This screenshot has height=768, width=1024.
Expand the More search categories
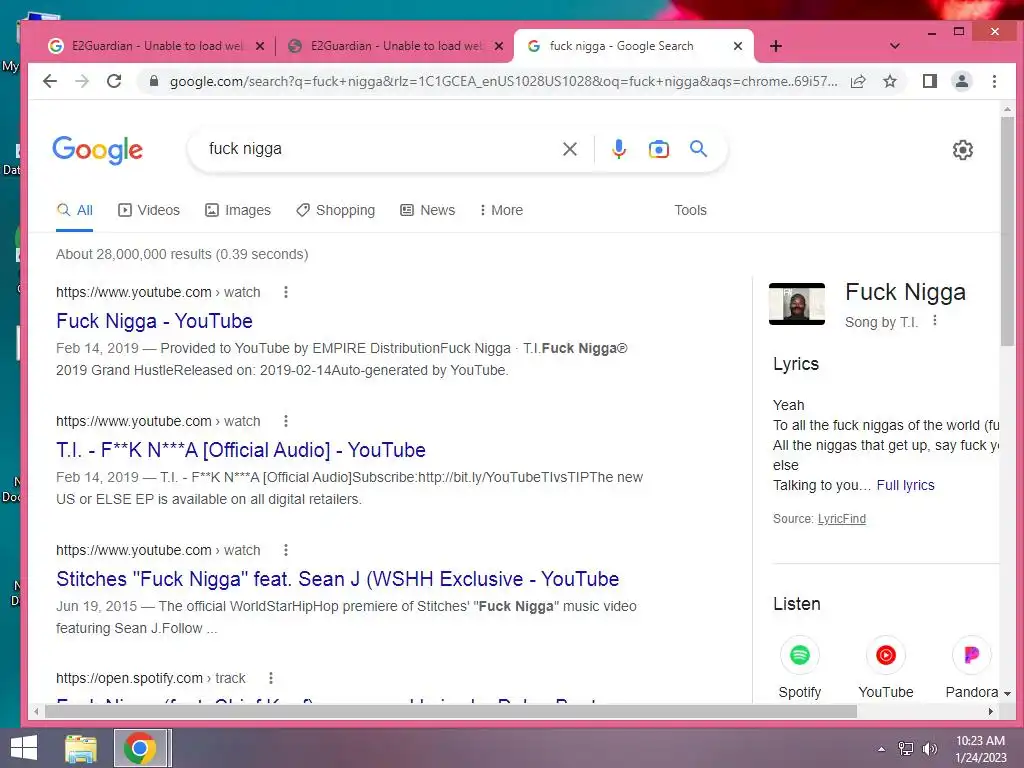coord(501,210)
